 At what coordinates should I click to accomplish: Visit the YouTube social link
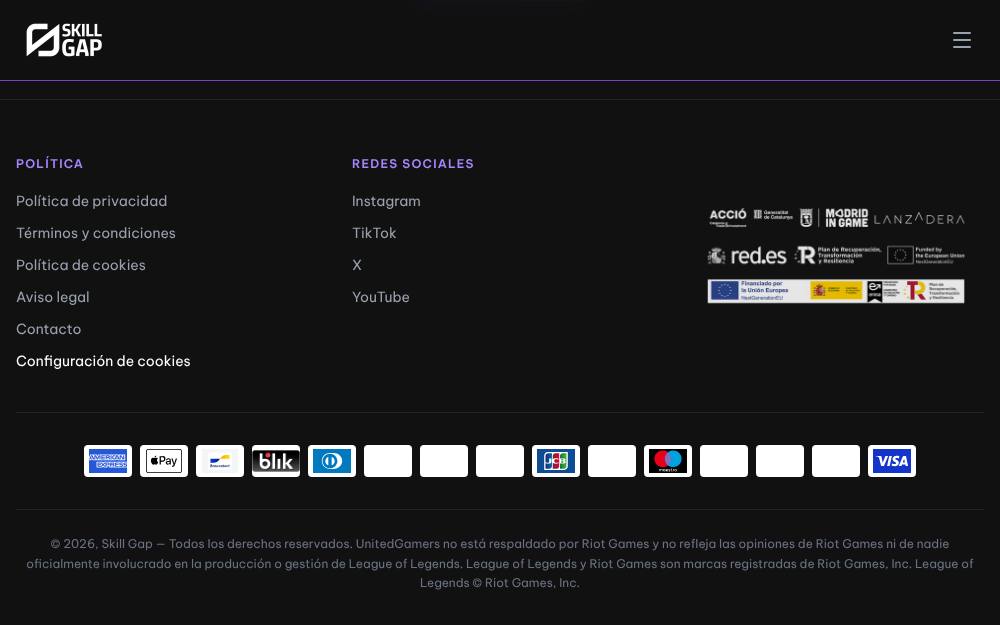pyautogui.click(x=380, y=297)
